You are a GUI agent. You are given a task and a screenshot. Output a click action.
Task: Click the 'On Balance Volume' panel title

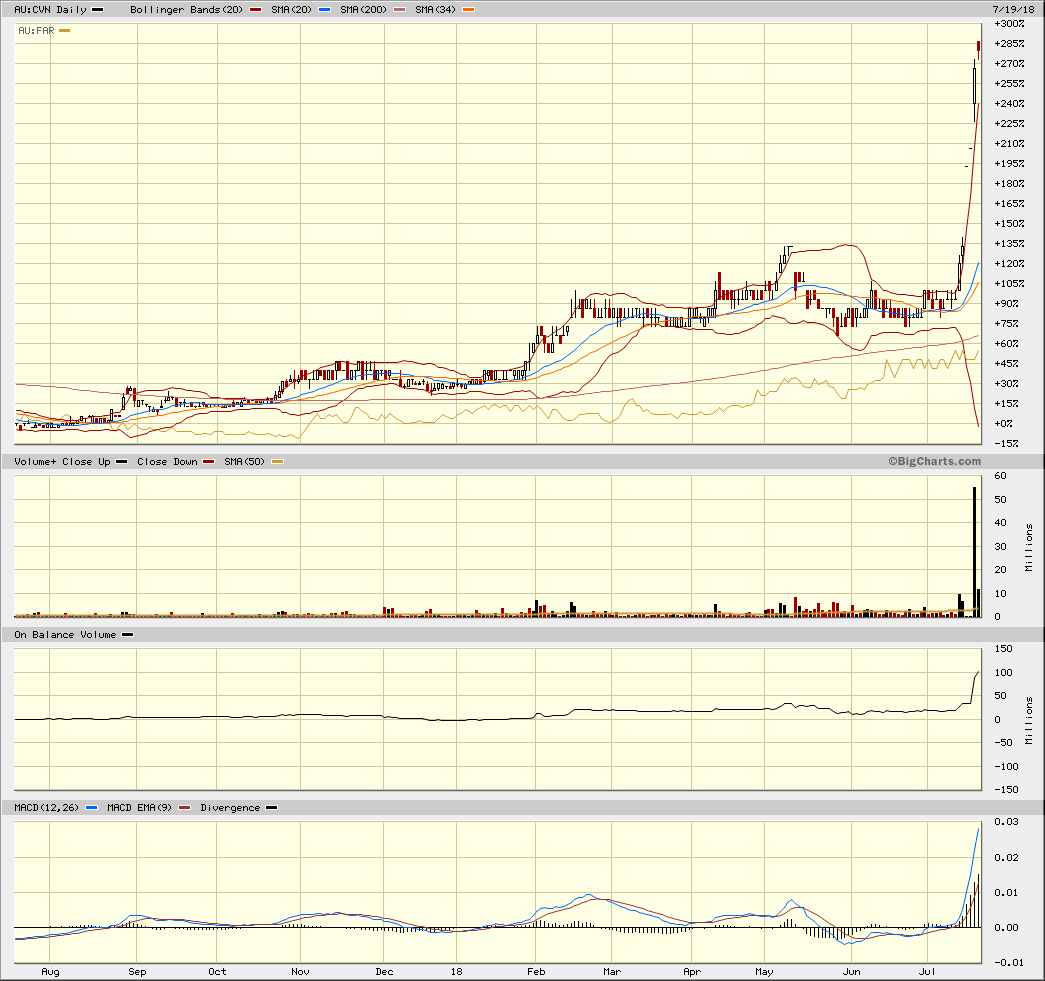pyautogui.click(x=65, y=635)
